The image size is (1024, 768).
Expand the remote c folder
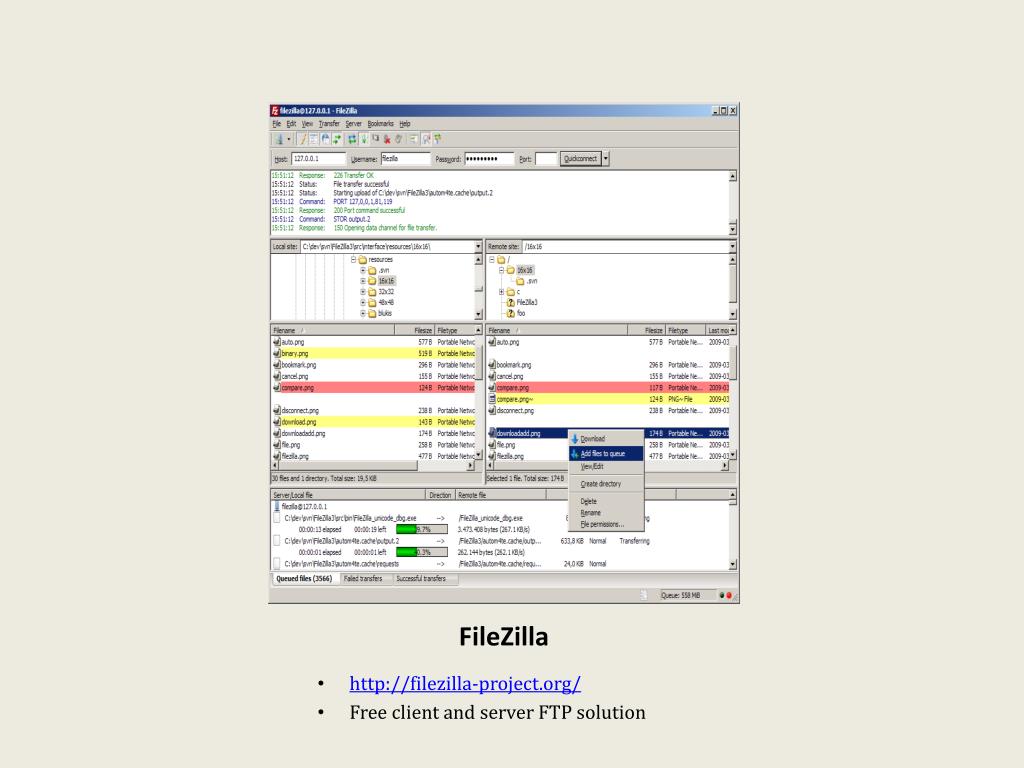click(x=502, y=292)
